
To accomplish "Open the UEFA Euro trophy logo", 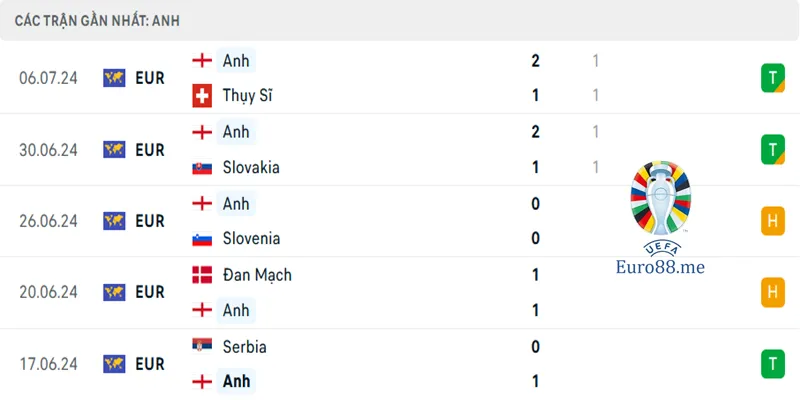I will [x=660, y=198].
